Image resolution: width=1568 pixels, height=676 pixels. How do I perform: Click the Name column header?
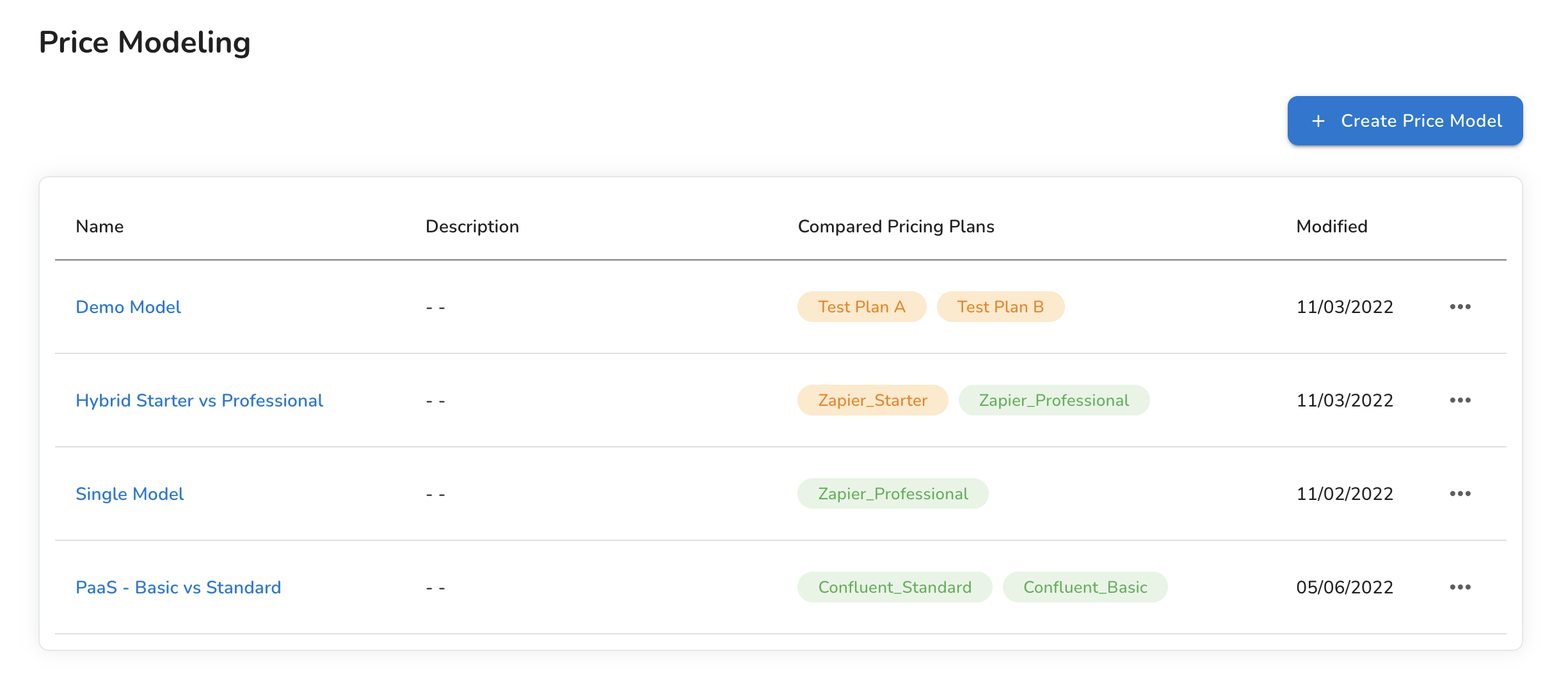tap(100, 227)
